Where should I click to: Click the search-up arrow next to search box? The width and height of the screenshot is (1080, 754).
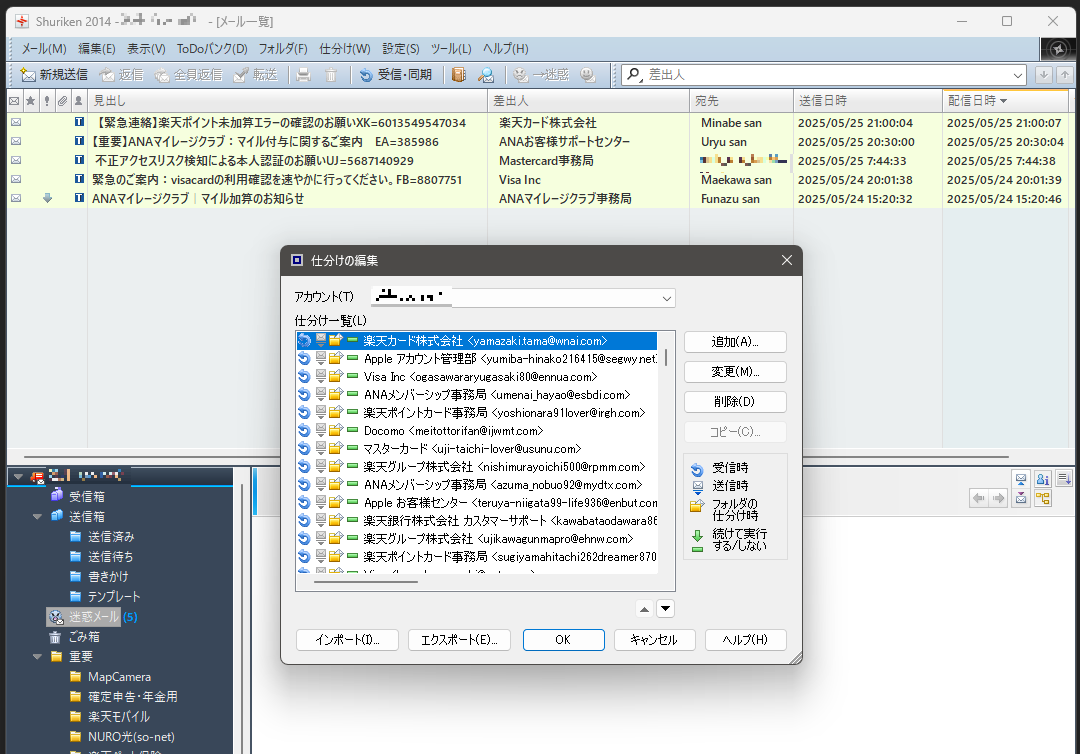coord(1065,75)
